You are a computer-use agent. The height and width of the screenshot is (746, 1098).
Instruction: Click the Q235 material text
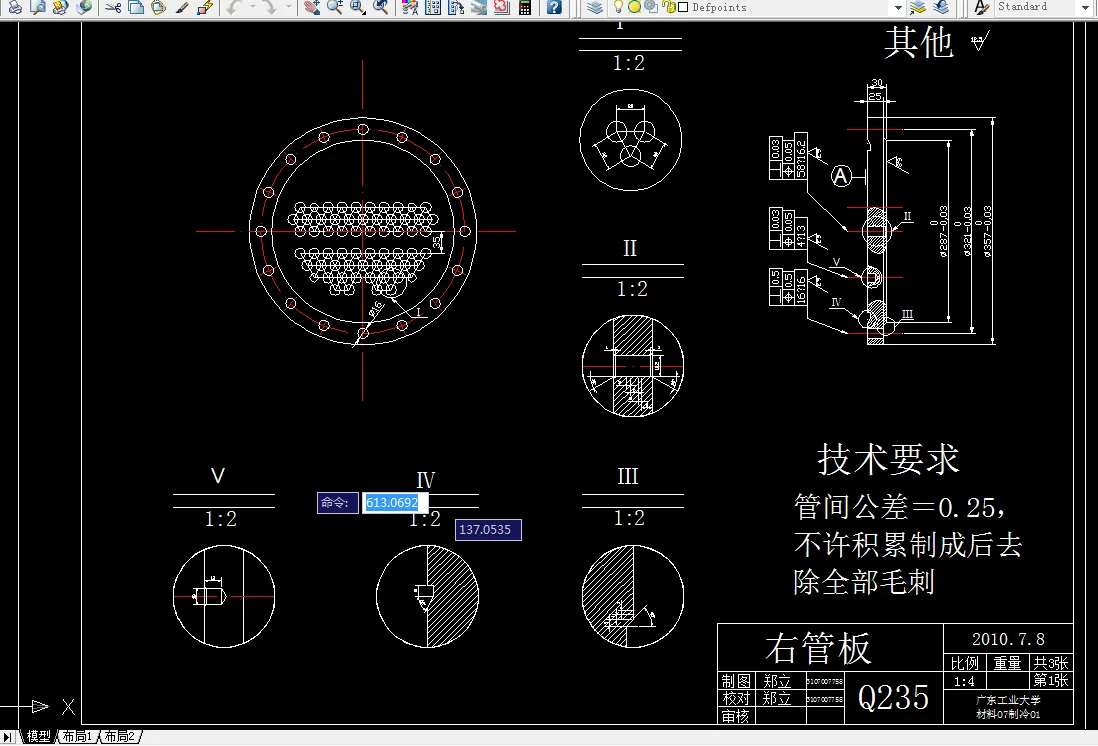894,697
